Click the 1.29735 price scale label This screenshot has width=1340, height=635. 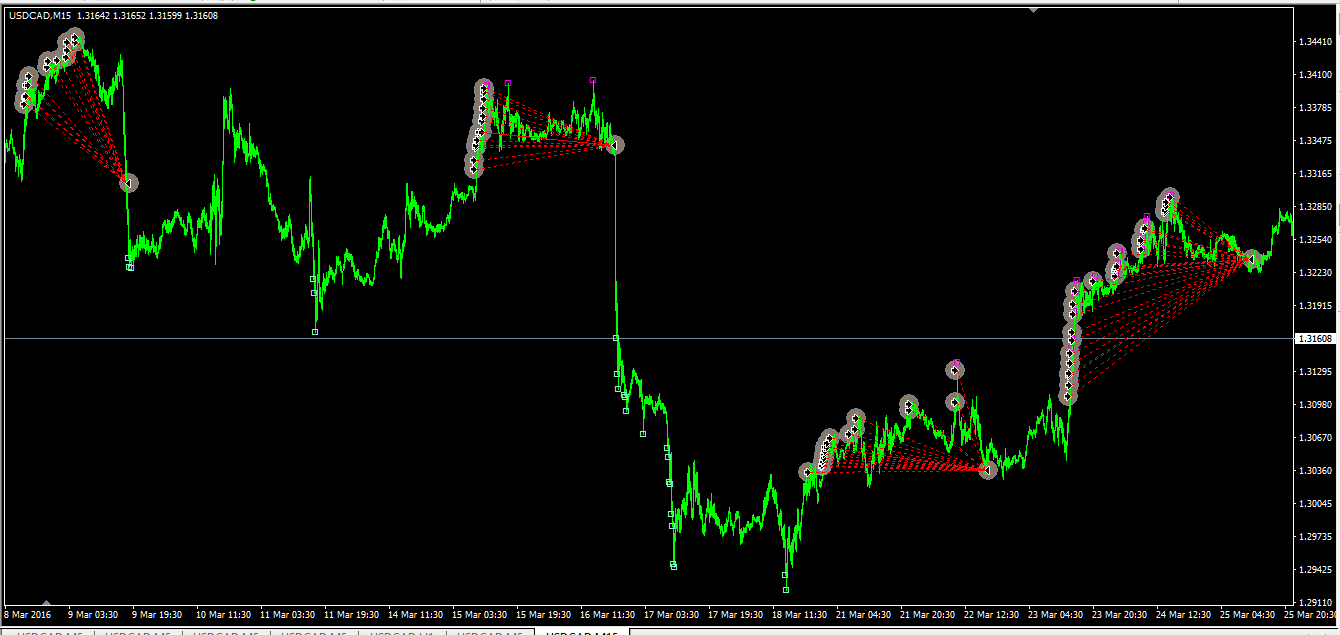click(x=1315, y=537)
